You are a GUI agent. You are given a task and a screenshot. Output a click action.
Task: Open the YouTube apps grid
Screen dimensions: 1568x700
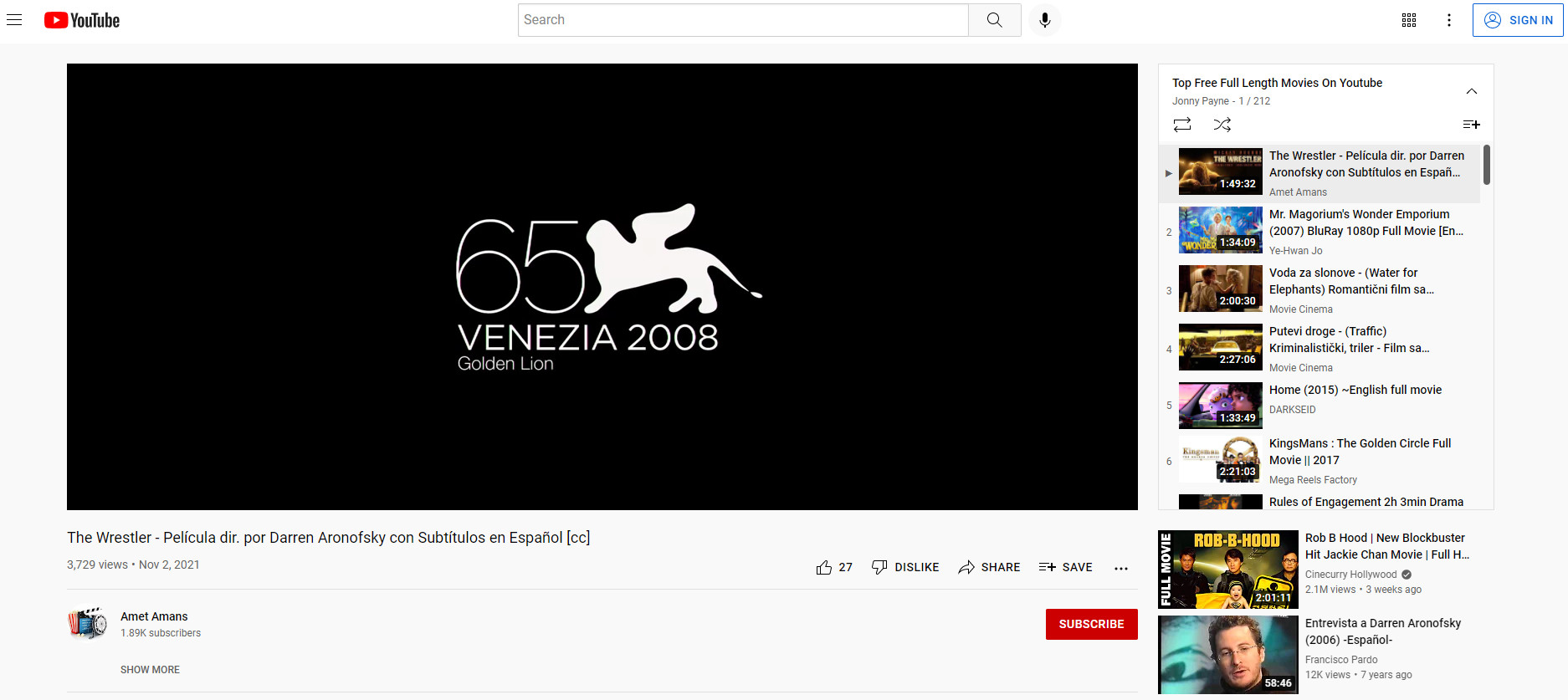[x=1409, y=20]
